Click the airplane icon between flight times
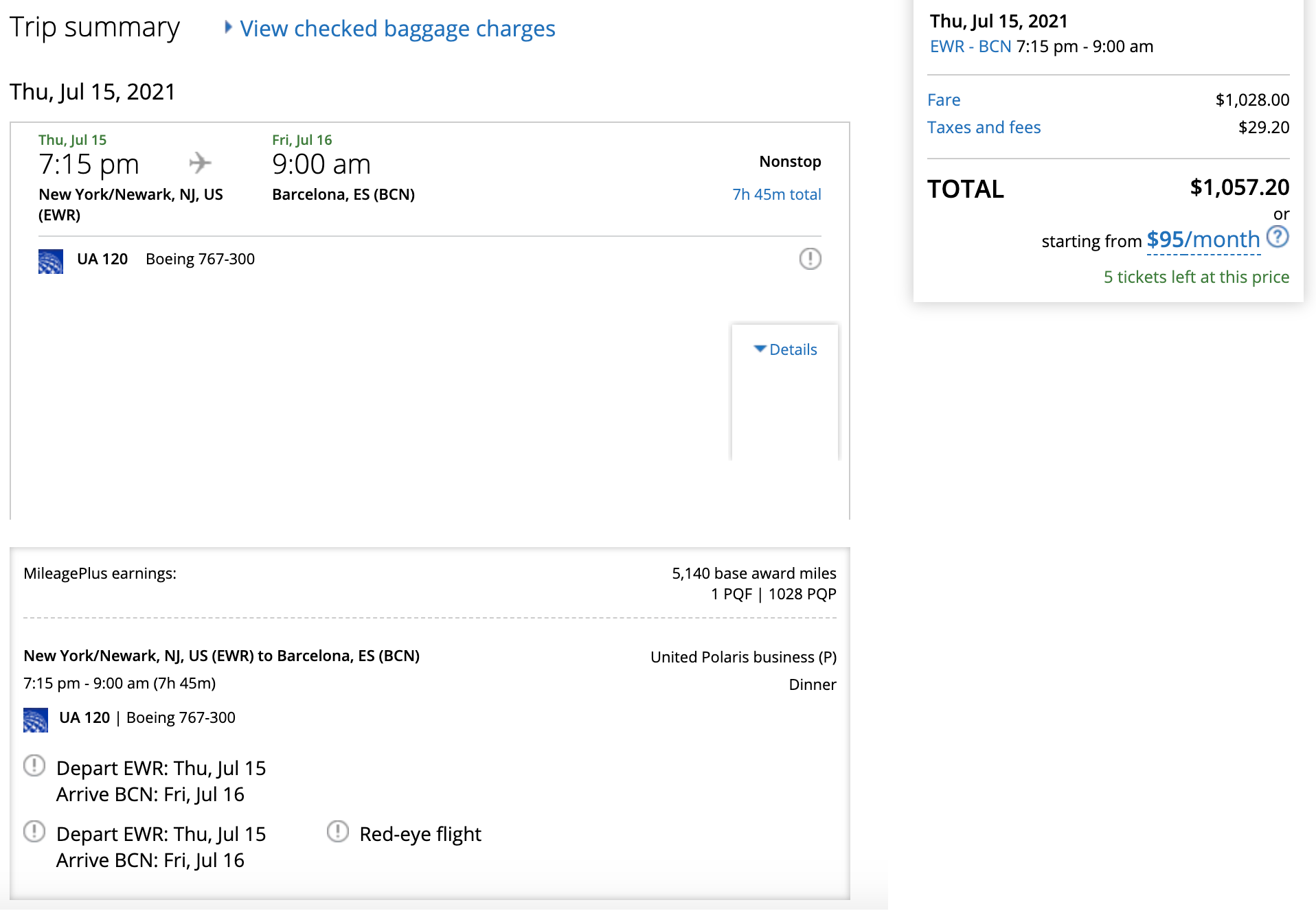This screenshot has height=911, width=1316. tap(200, 163)
